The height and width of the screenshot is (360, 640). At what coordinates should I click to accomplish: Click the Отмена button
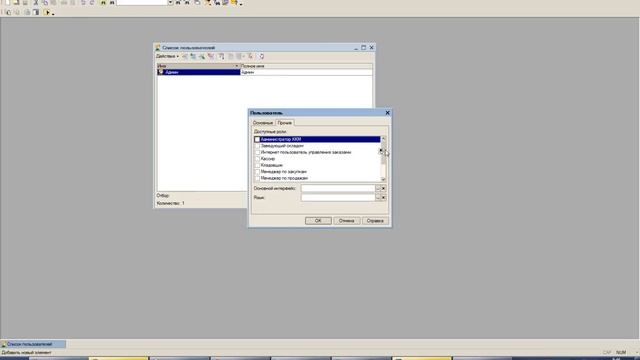click(x=347, y=220)
